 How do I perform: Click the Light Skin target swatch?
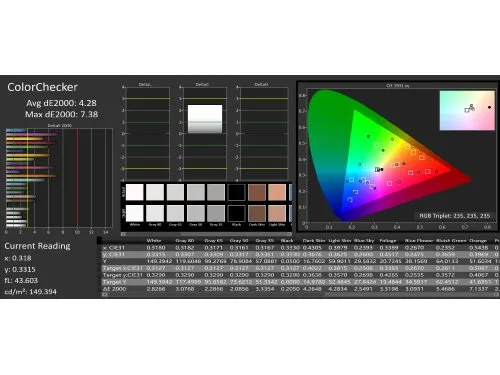pyautogui.click(x=277, y=213)
